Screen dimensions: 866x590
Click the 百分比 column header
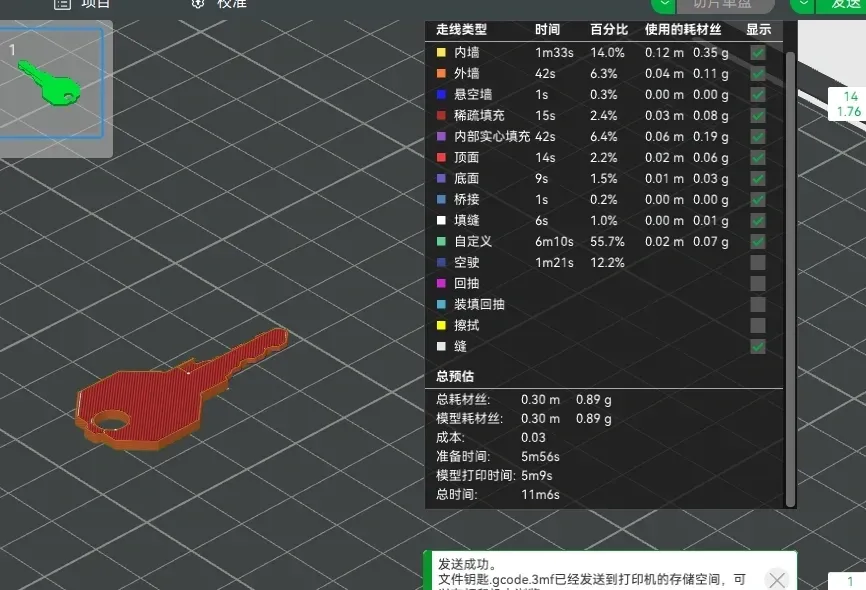click(609, 29)
